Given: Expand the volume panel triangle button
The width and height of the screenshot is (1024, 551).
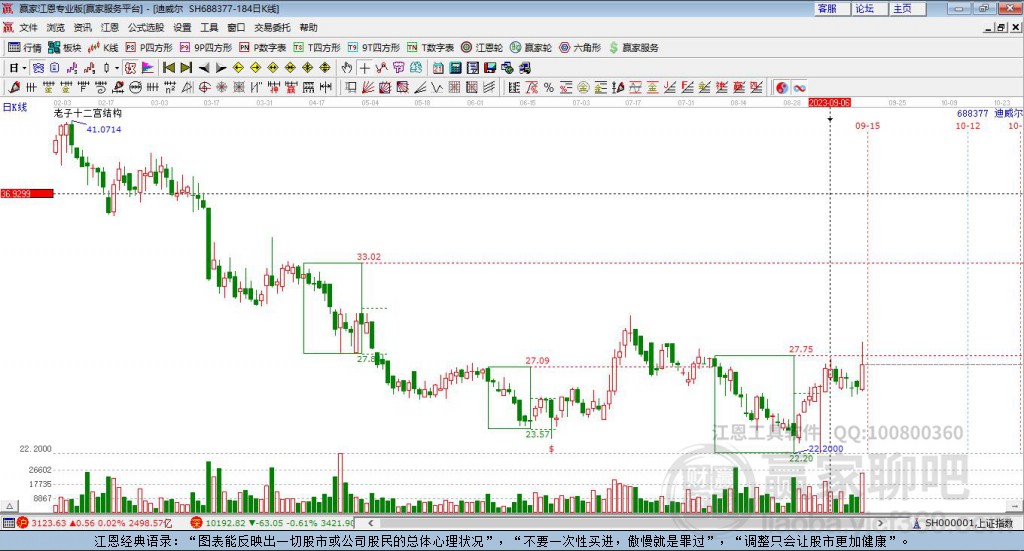Looking at the screenshot, I should [9, 506].
